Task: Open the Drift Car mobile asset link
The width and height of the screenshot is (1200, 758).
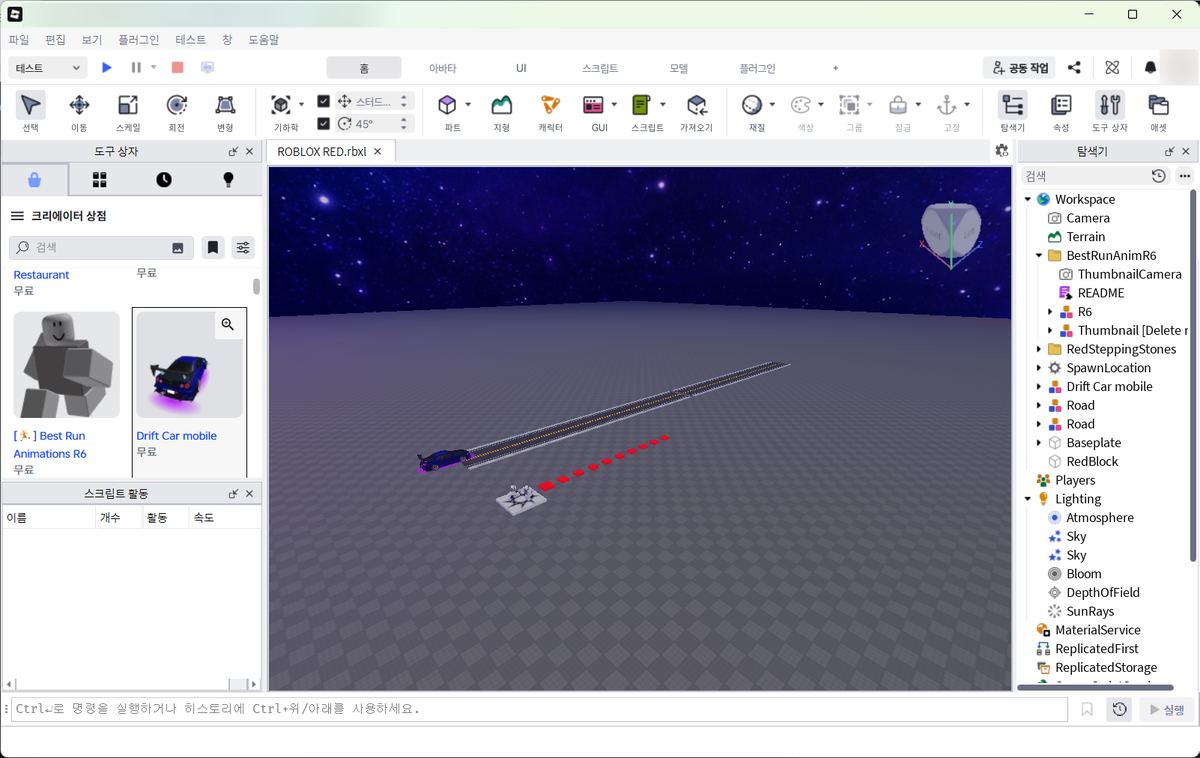Action: pyautogui.click(x=176, y=436)
